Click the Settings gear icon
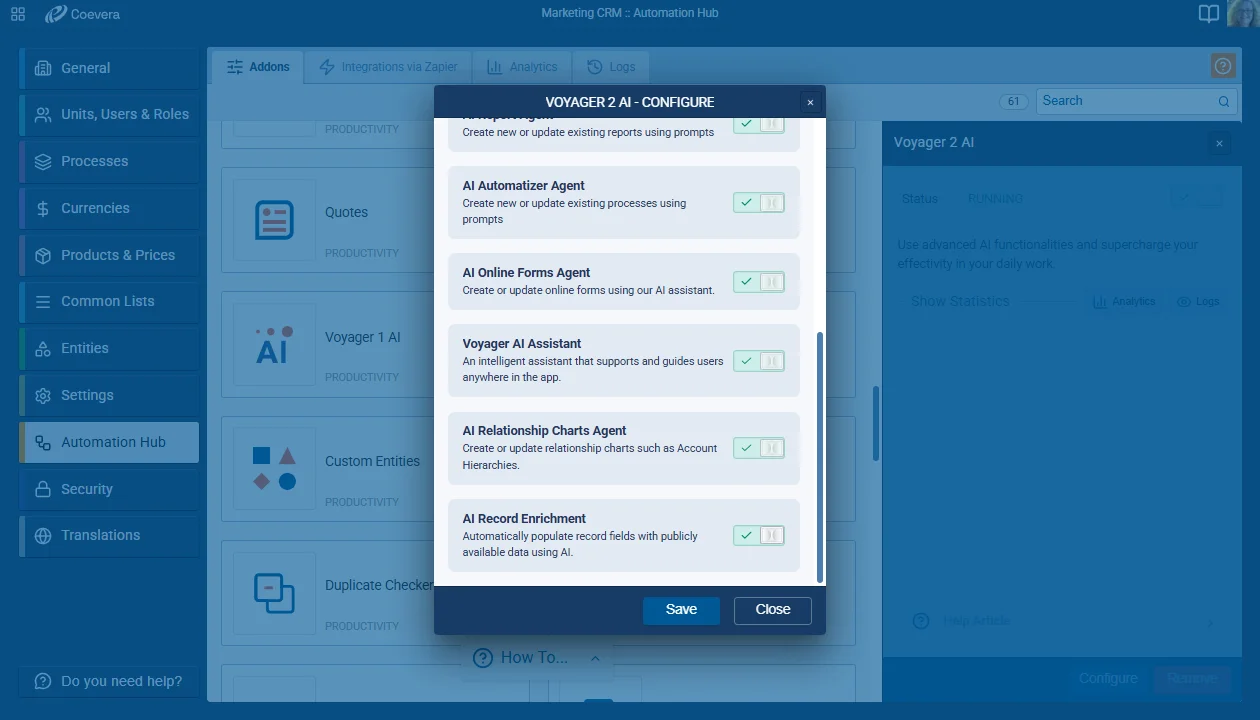The width and height of the screenshot is (1260, 720). [43, 395]
